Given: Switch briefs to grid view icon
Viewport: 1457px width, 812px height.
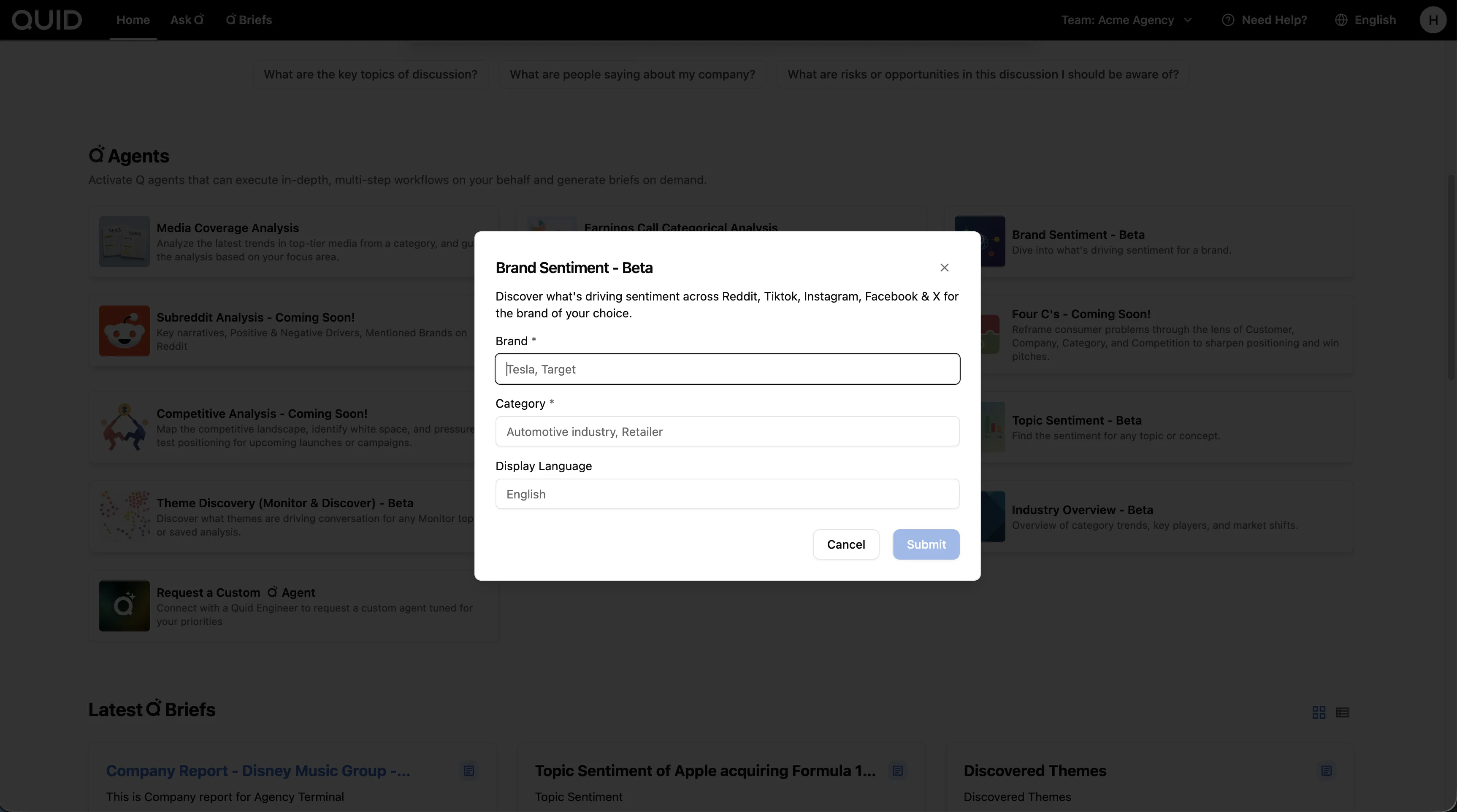Looking at the screenshot, I should pyautogui.click(x=1319, y=712).
